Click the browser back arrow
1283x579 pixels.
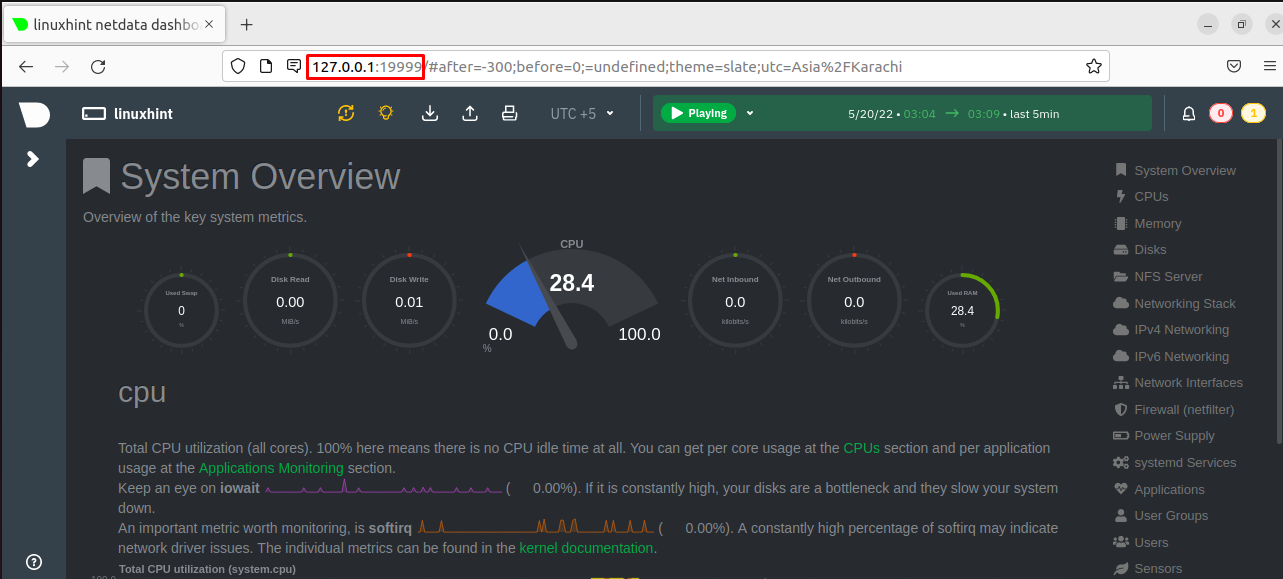pyautogui.click(x=27, y=66)
